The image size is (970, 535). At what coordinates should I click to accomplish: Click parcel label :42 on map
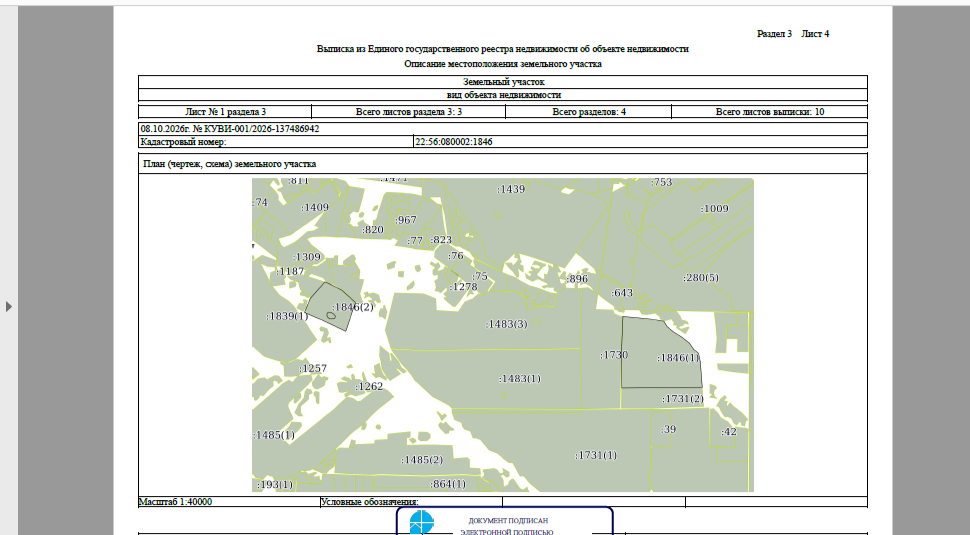coord(729,432)
